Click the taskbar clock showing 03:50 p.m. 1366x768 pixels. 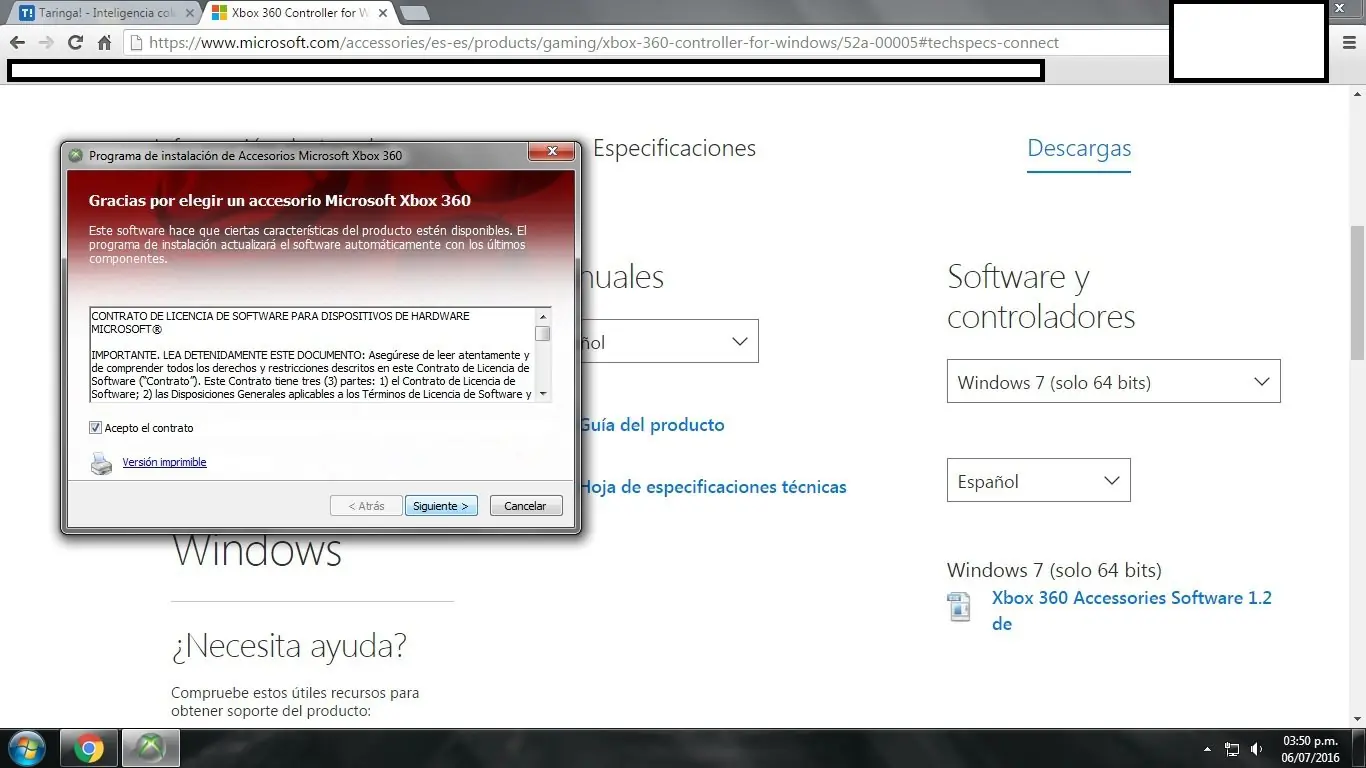click(1310, 749)
